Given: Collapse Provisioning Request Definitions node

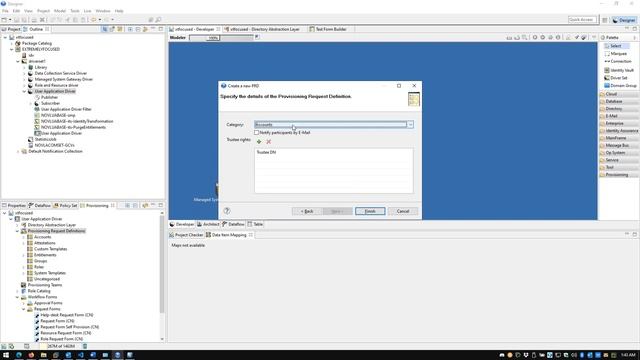Looking at the screenshot, I should tap(18, 231).
